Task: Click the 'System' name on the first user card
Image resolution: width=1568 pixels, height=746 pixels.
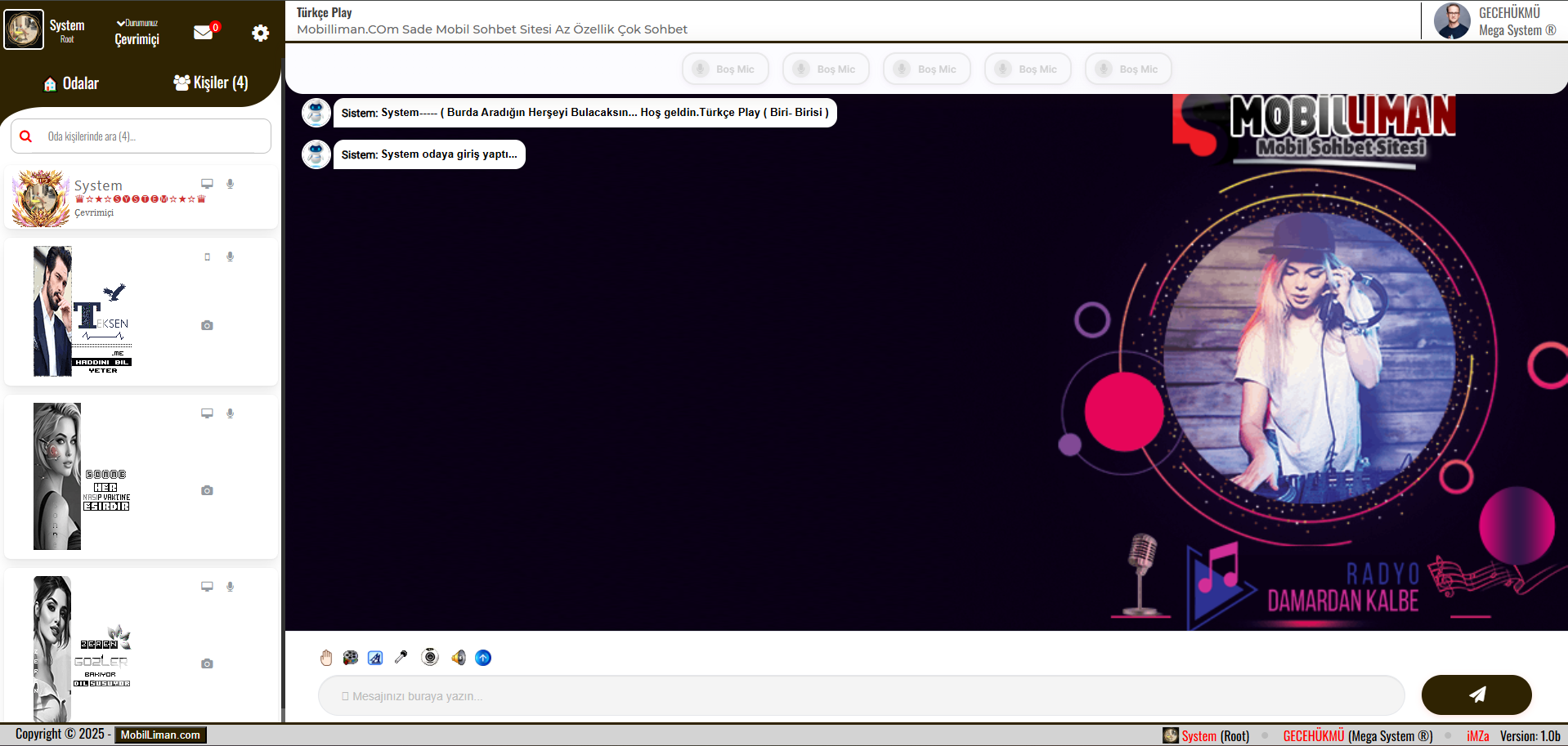Action: click(x=98, y=185)
